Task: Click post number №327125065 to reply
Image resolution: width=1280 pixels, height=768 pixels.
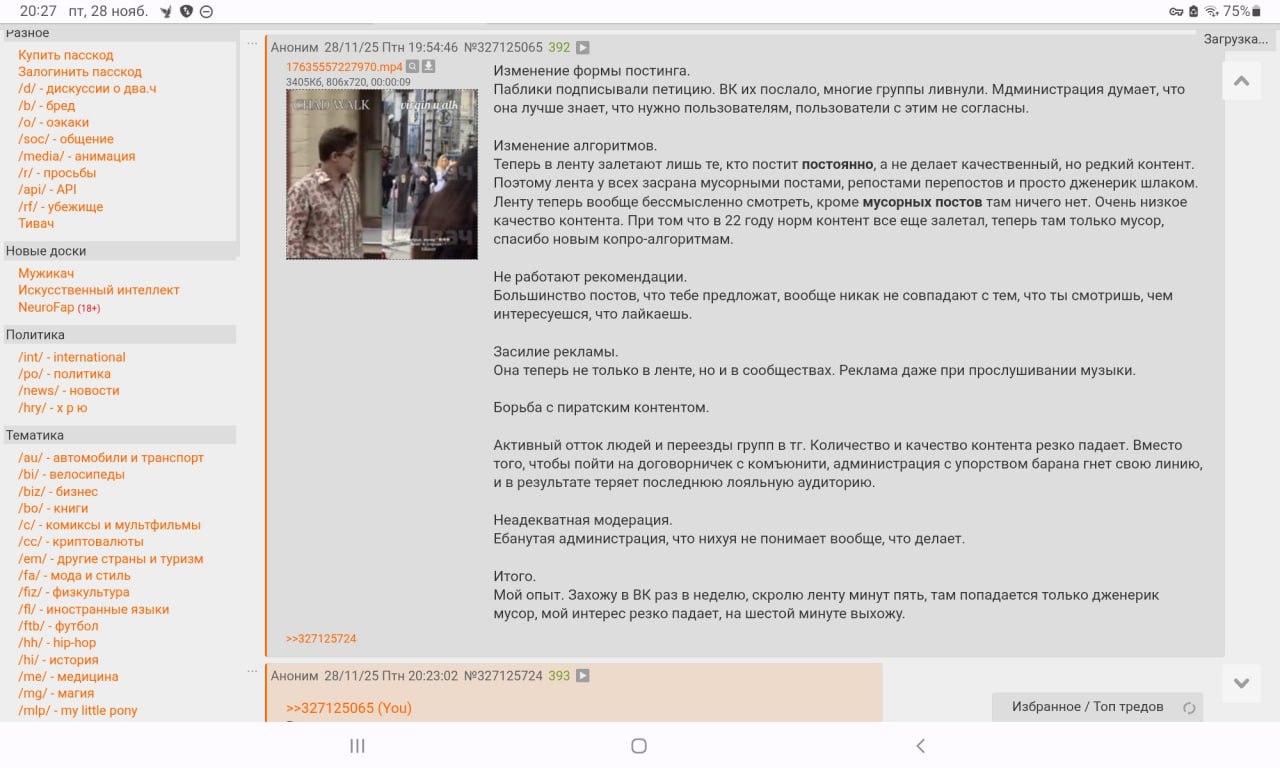Action: click(503, 47)
